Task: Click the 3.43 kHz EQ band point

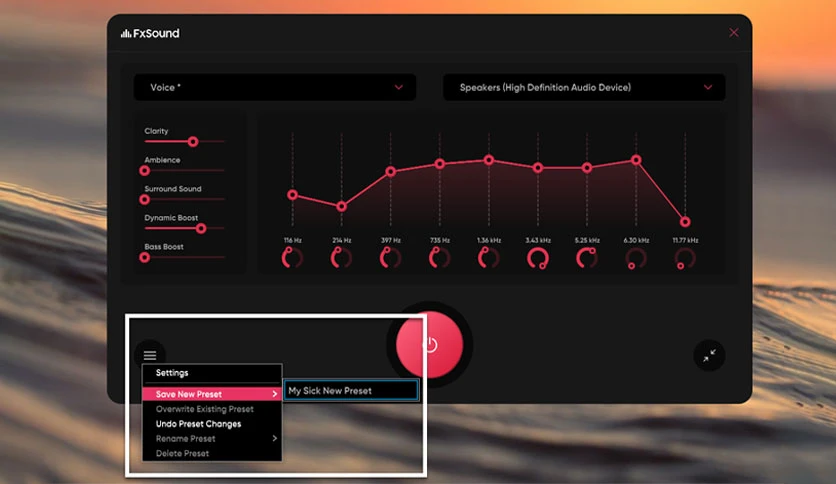Action: 537,167
